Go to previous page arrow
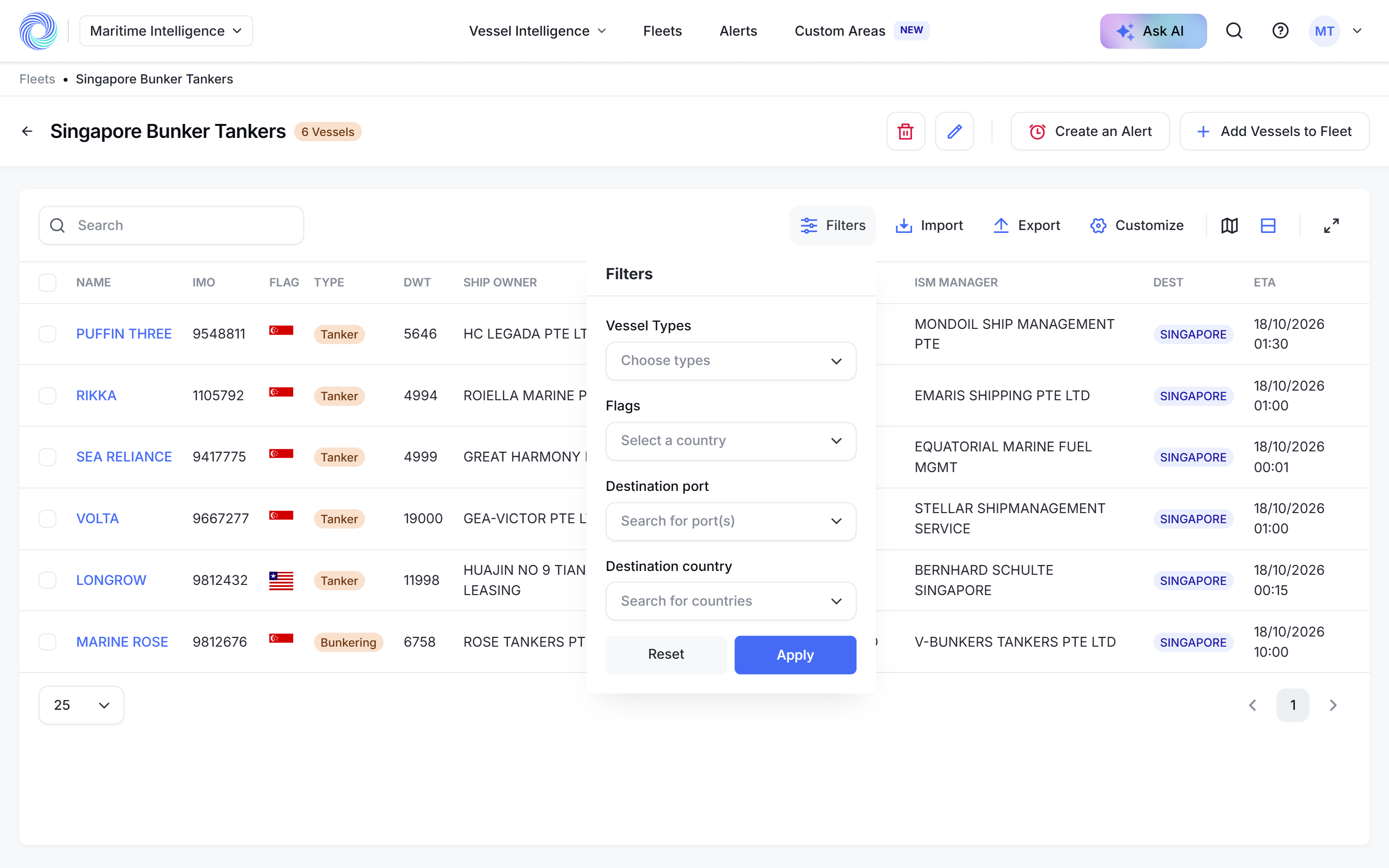 1253,705
